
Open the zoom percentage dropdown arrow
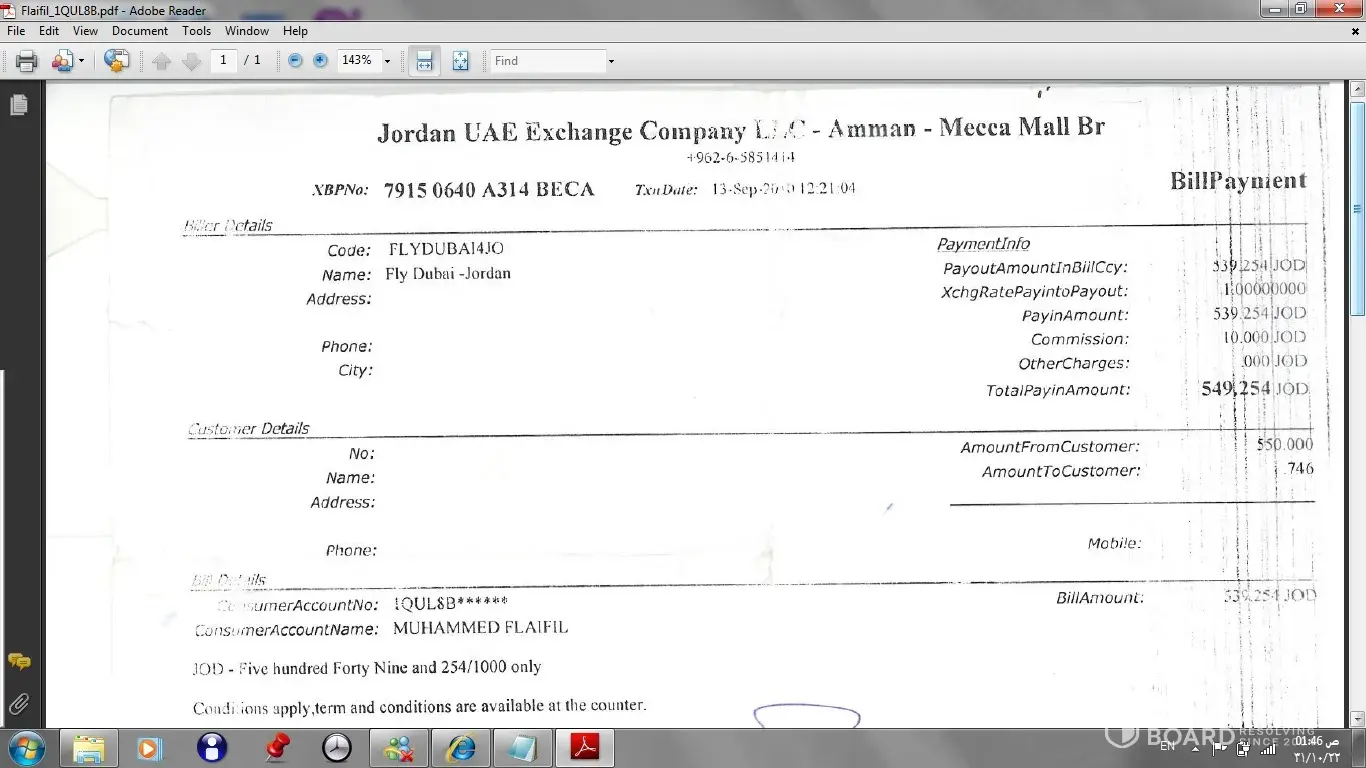(387, 61)
